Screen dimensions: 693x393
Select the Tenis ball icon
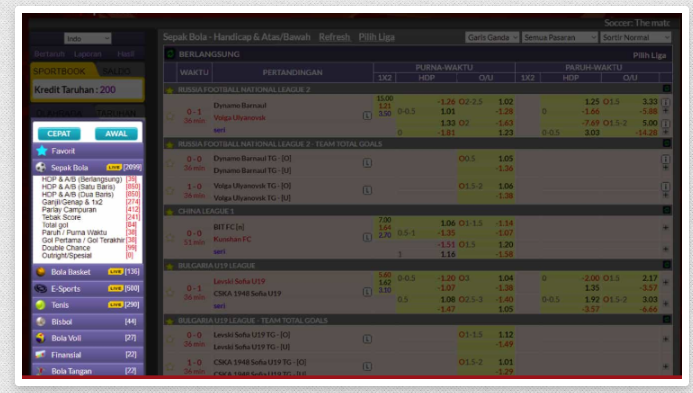click(41, 305)
